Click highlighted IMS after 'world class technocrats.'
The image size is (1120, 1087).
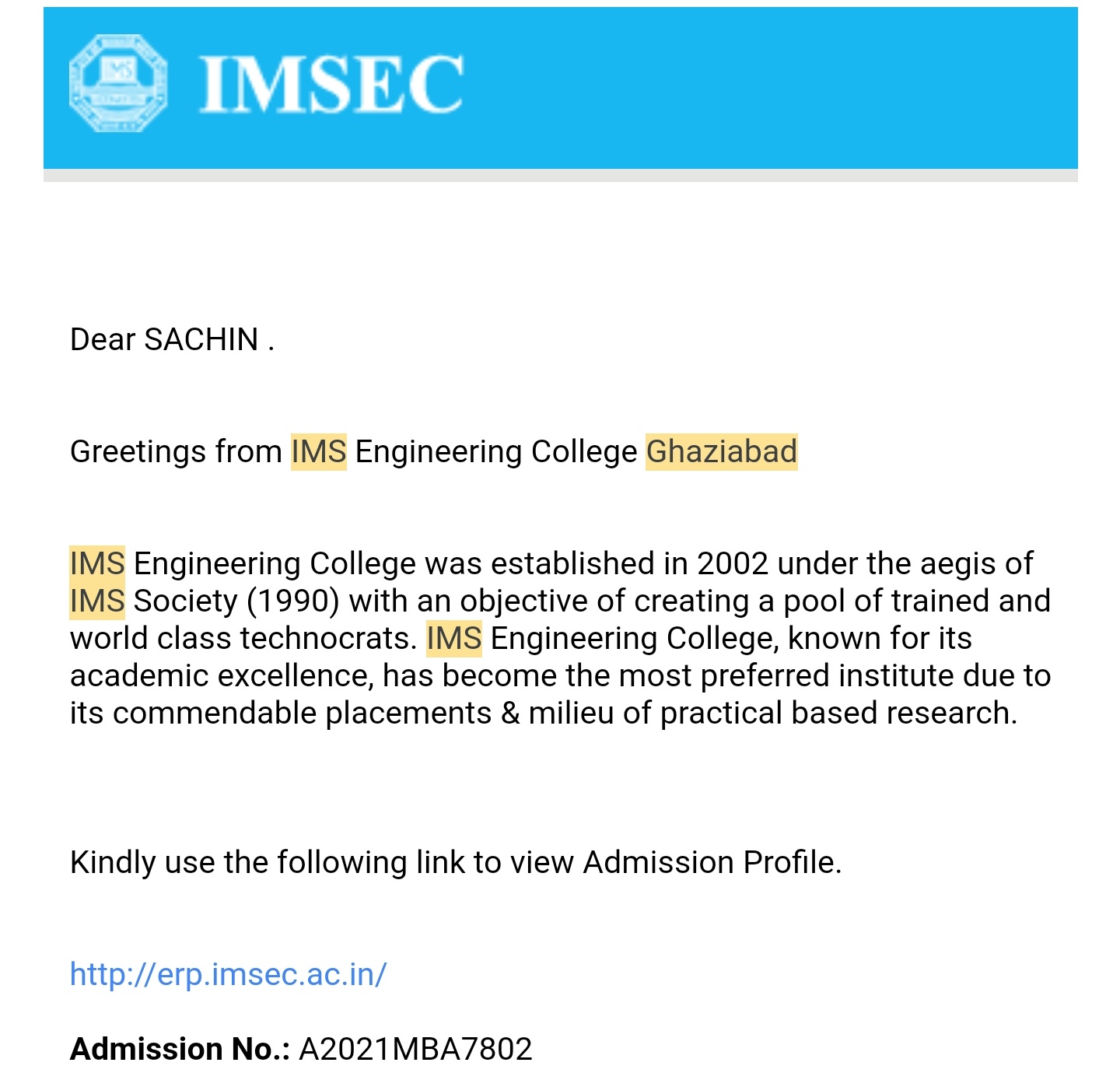(454, 638)
